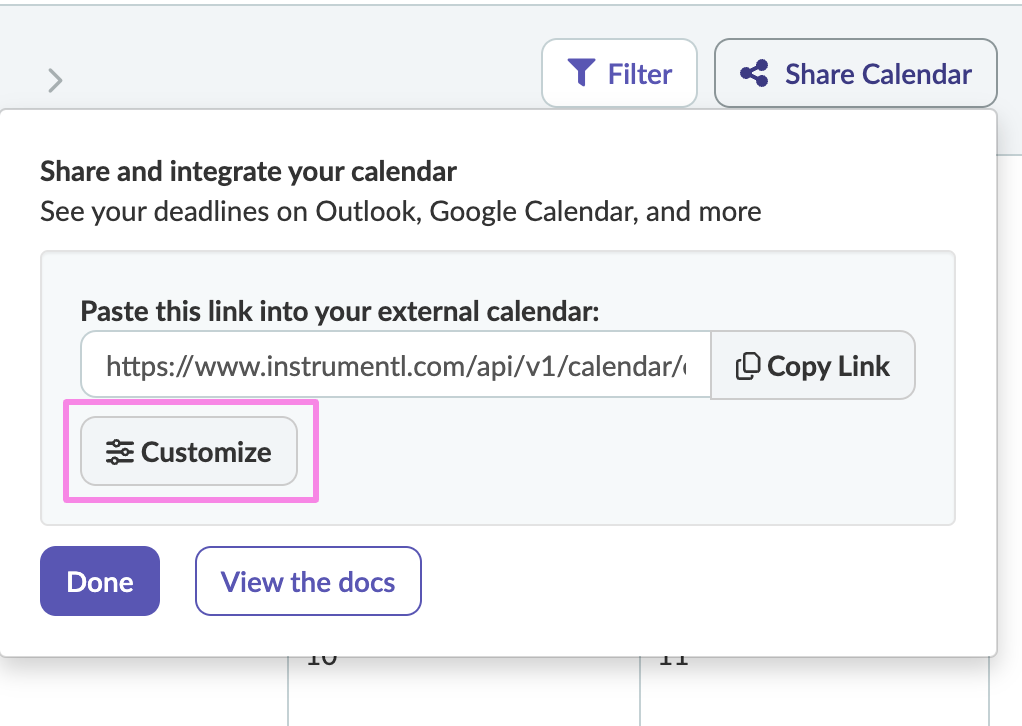Click the "Share and integrate your calendar" heading

click(248, 171)
